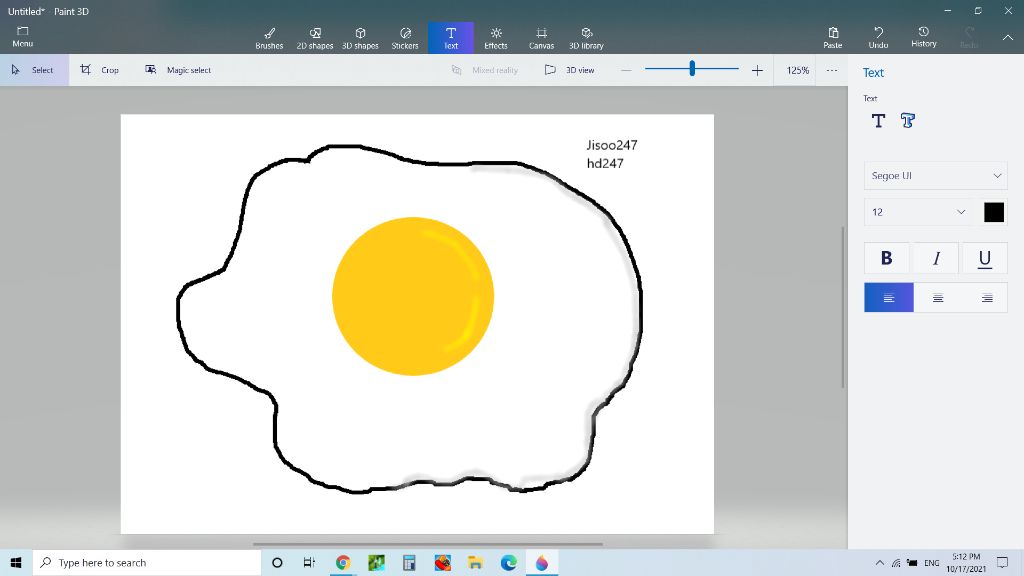Image resolution: width=1024 pixels, height=576 pixels.
Task: Toggle Underline formatting
Action: 985,258
